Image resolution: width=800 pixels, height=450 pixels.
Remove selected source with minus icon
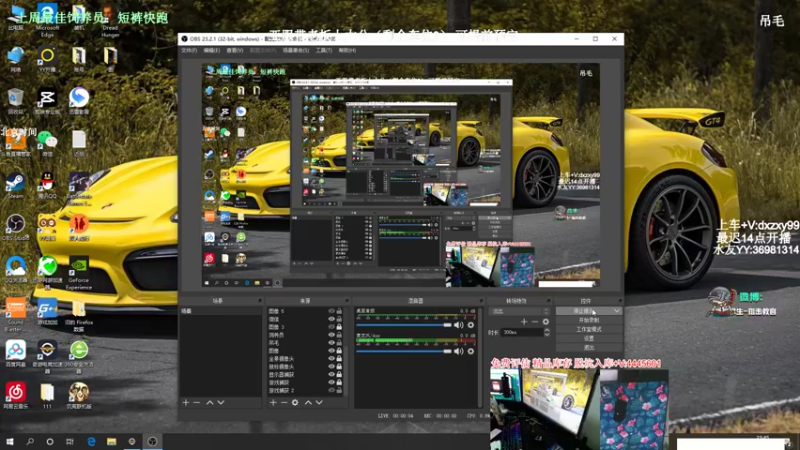click(284, 403)
